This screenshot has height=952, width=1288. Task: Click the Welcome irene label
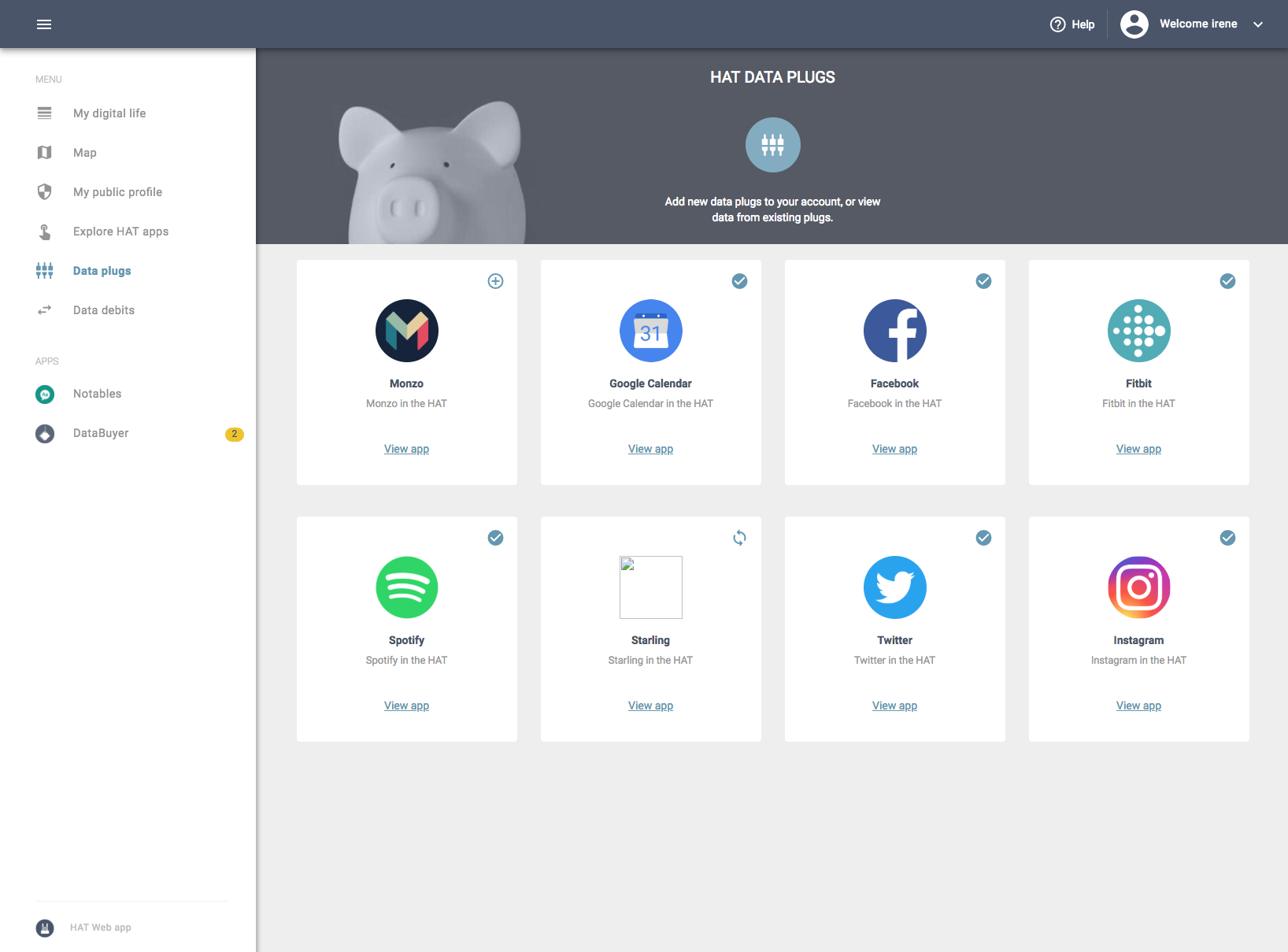[1198, 24]
